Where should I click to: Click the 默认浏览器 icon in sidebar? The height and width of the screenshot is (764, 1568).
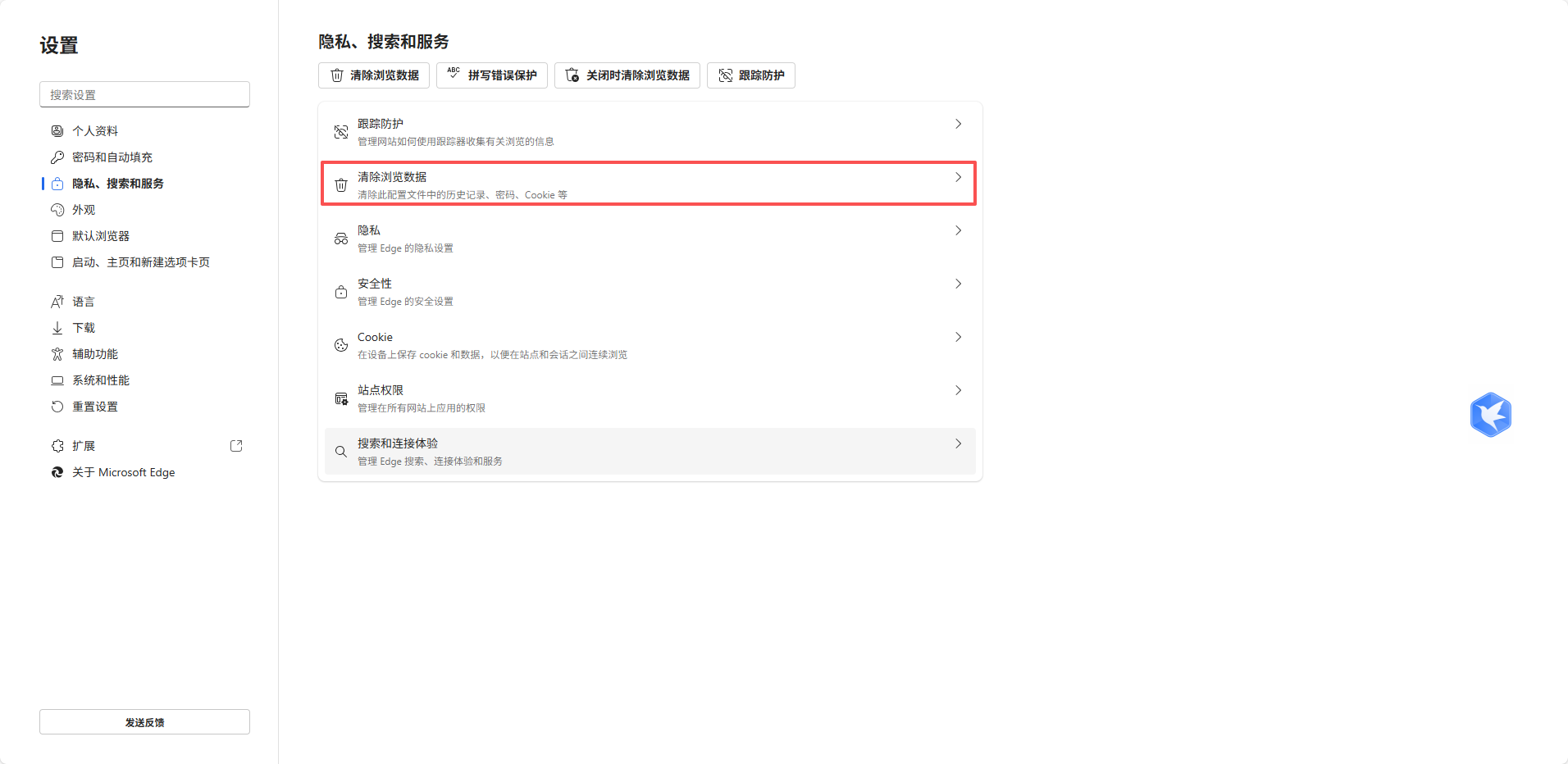click(x=57, y=235)
